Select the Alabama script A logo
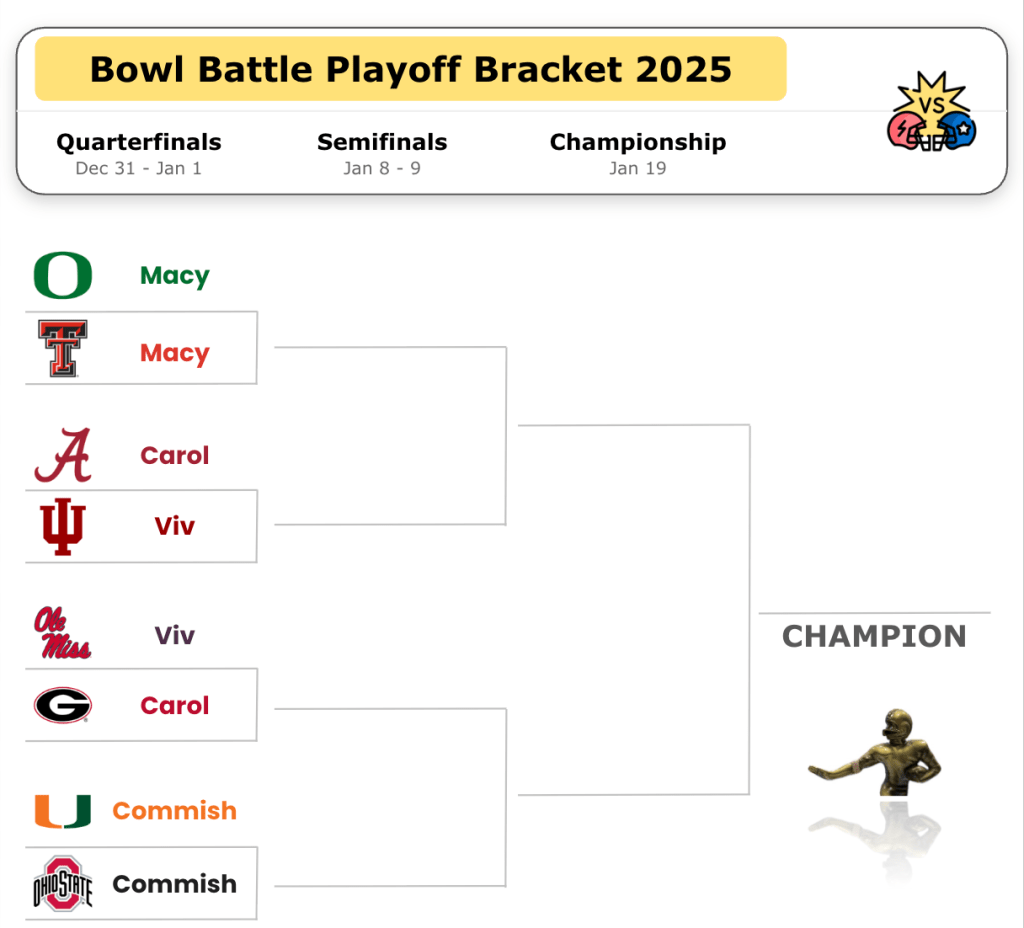The image size is (1024, 928). click(62, 455)
